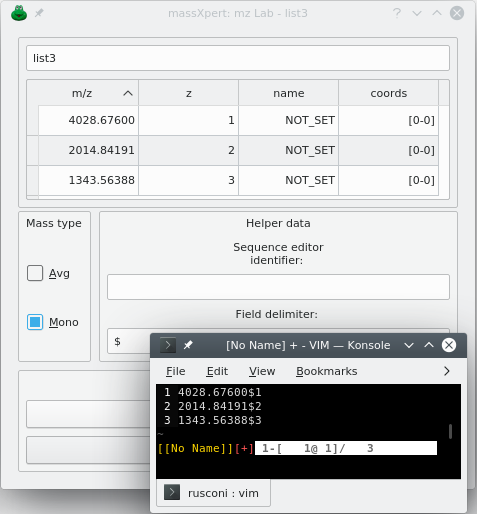The image size is (477, 514).
Task: Click terminal icon on rusconi : vim tab
Action: click(x=172, y=492)
